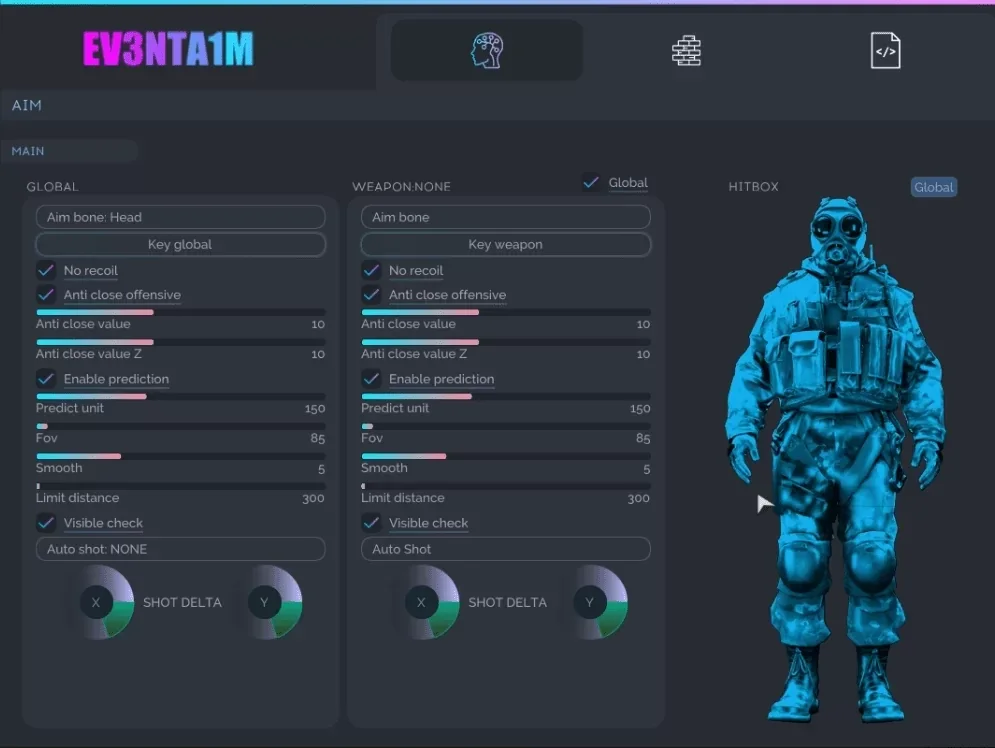The image size is (995, 748).
Task: Click the EV3NTA1M logo
Action: click(x=168, y=49)
